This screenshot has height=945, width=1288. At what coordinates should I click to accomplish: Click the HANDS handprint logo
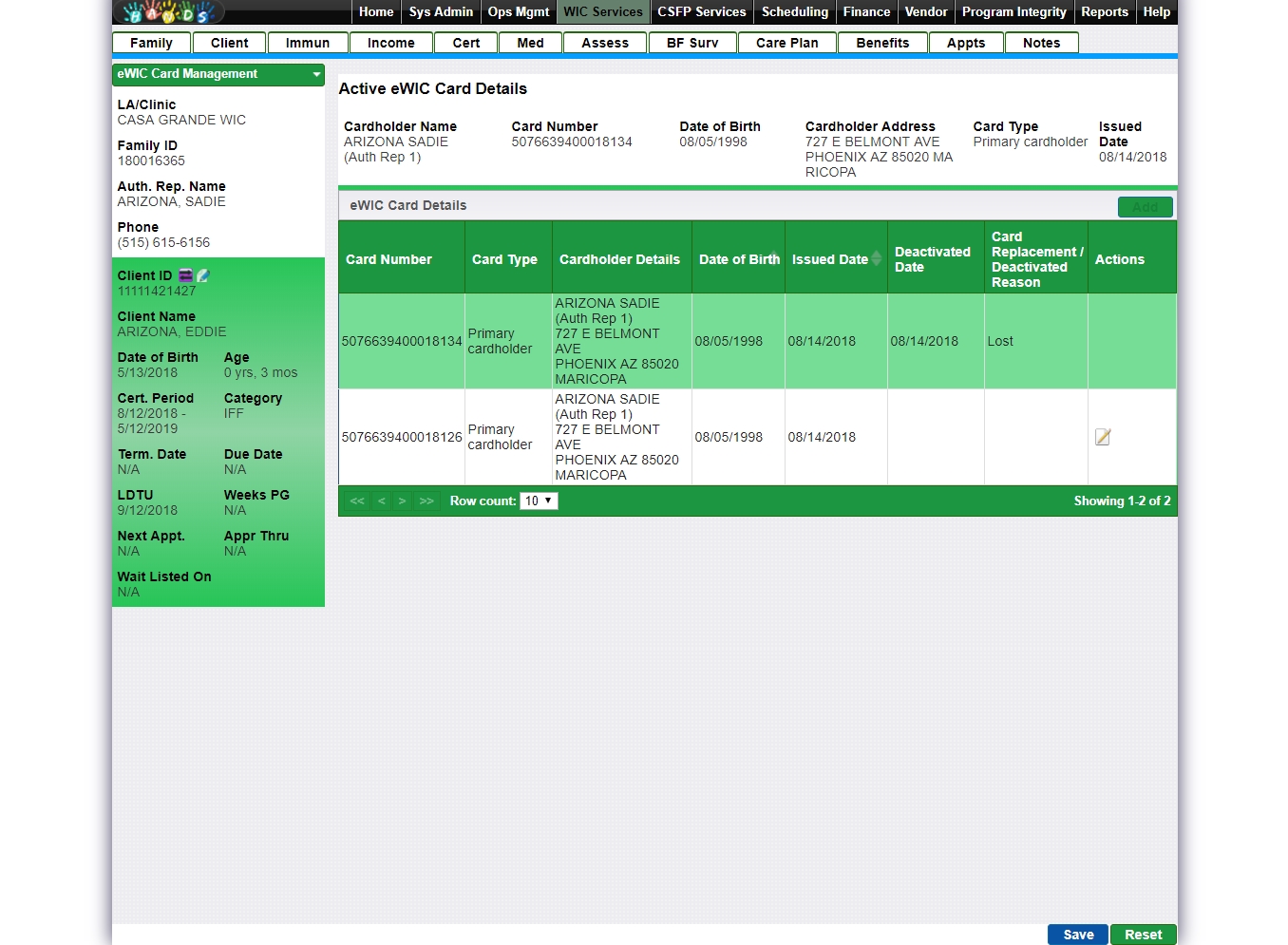[x=169, y=12]
